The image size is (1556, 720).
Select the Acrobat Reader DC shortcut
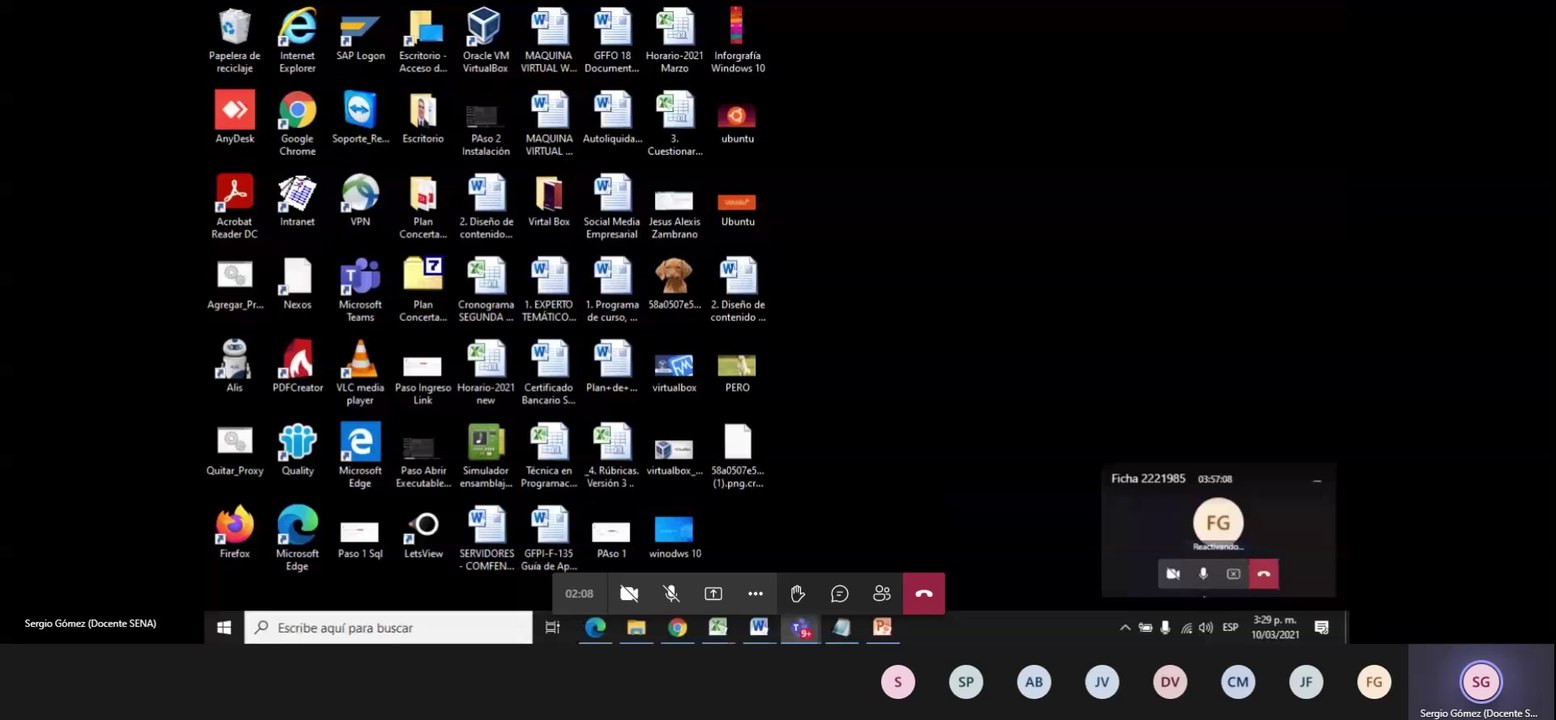click(234, 206)
